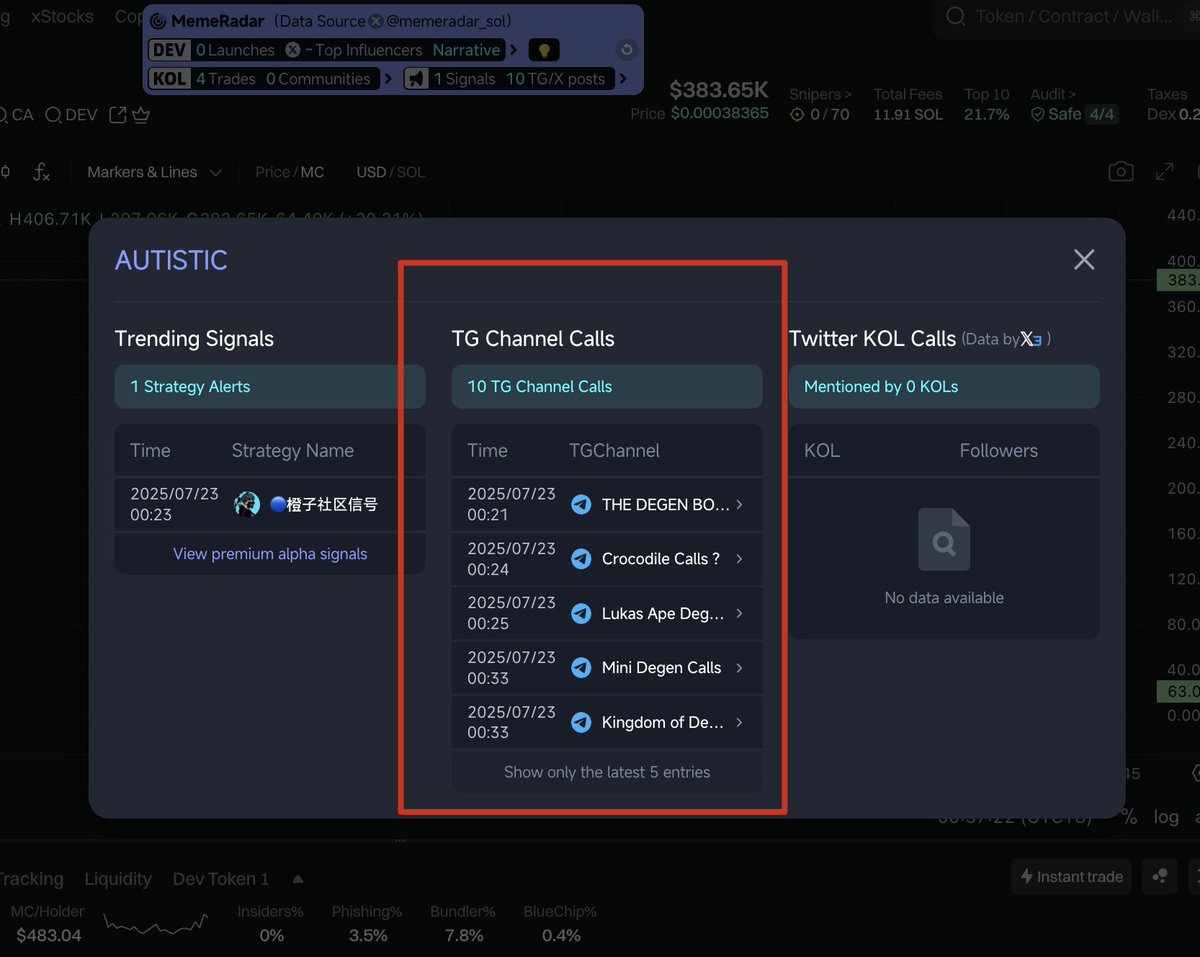This screenshot has width=1200, height=957.
Task: Select the Mini Degen Calls channel name
Action: (x=661, y=668)
